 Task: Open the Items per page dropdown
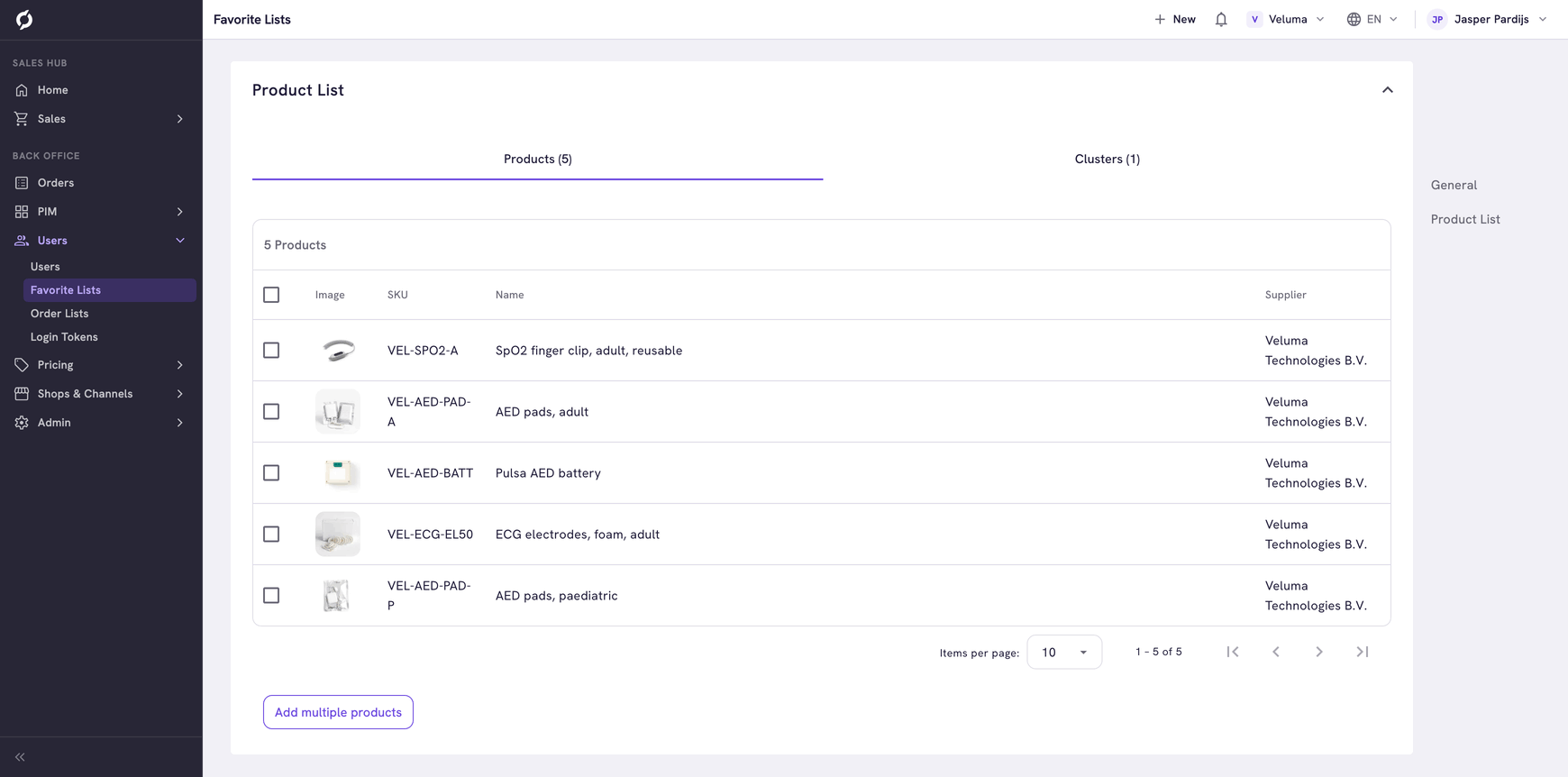[1064, 652]
